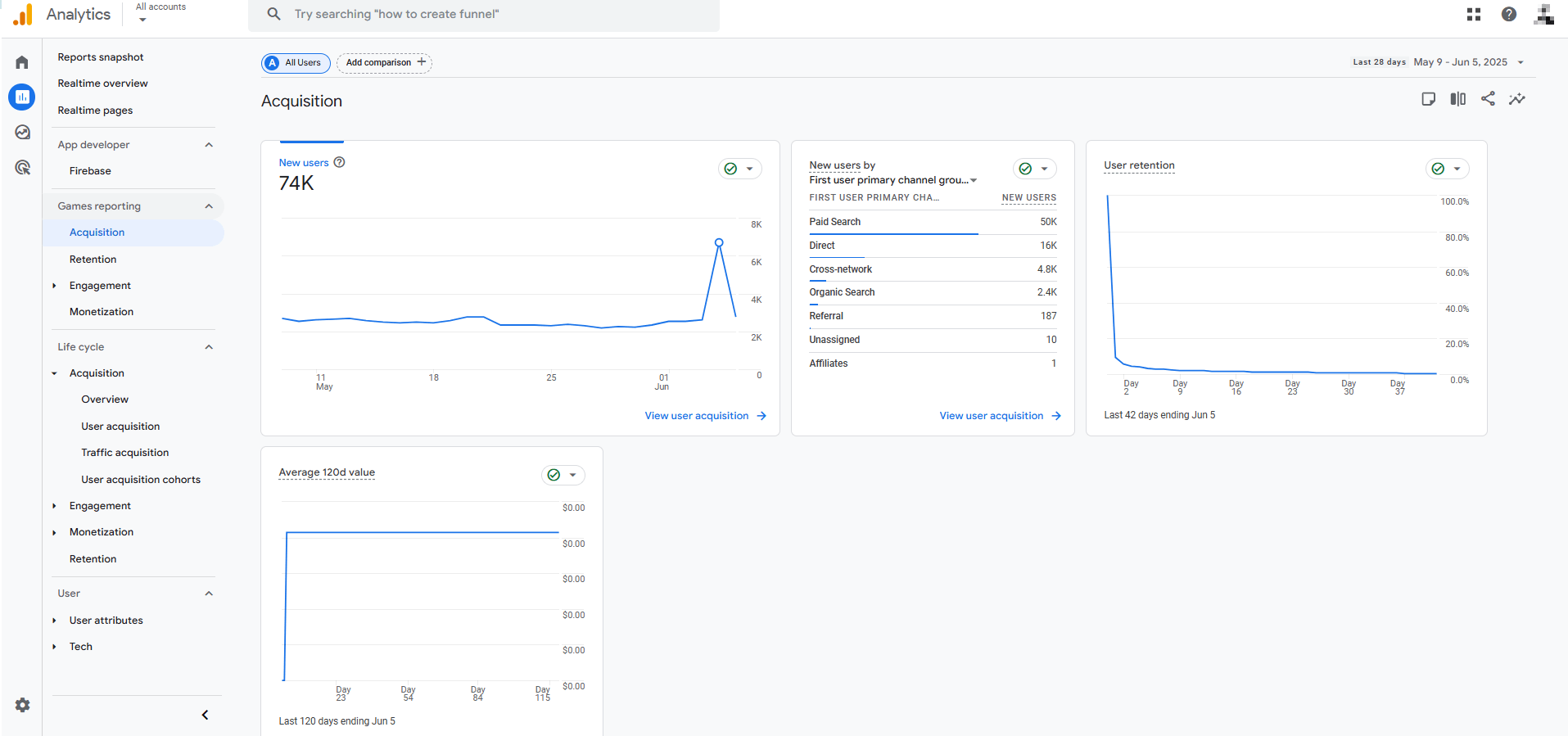The width and height of the screenshot is (1568, 736).
Task: Open Admin settings gear icon
Action: (x=22, y=705)
